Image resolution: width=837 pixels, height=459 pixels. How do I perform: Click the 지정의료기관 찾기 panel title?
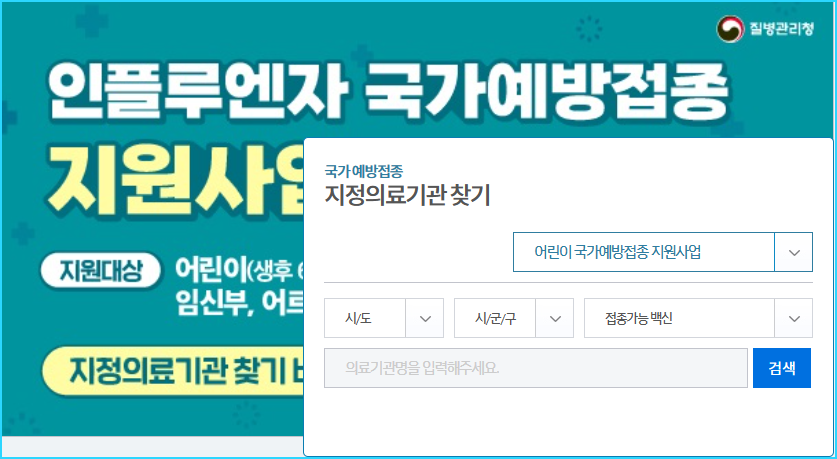tap(407, 196)
